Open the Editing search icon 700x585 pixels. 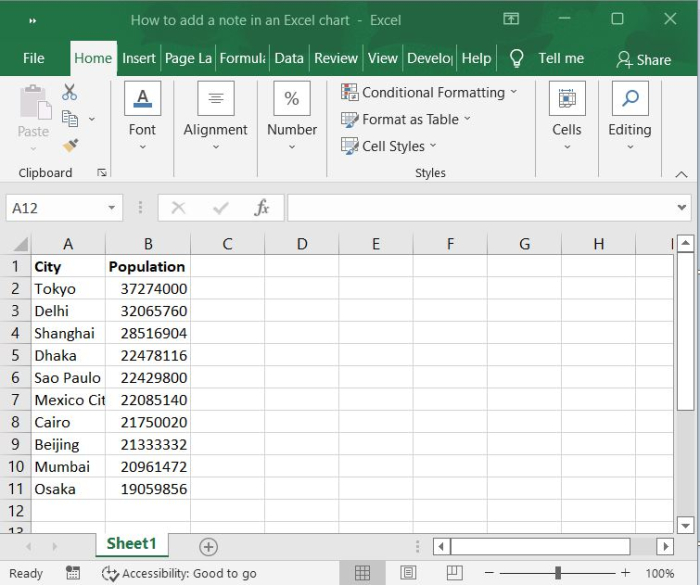click(630, 98)
